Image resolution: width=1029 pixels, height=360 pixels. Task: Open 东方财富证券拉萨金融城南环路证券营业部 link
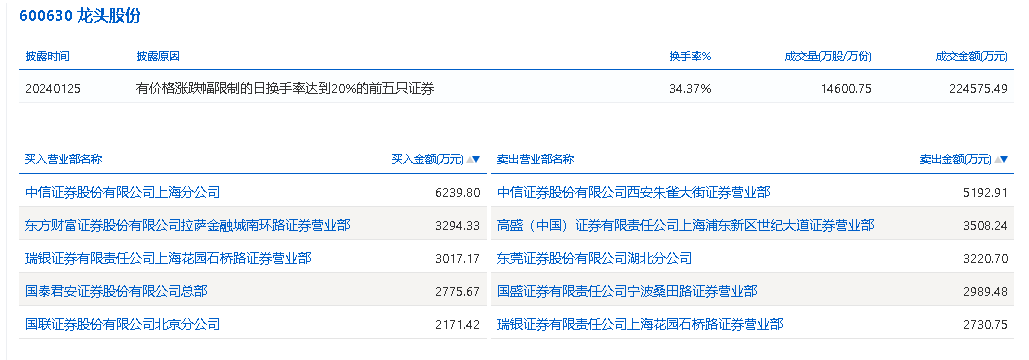(x=188, y=226)
